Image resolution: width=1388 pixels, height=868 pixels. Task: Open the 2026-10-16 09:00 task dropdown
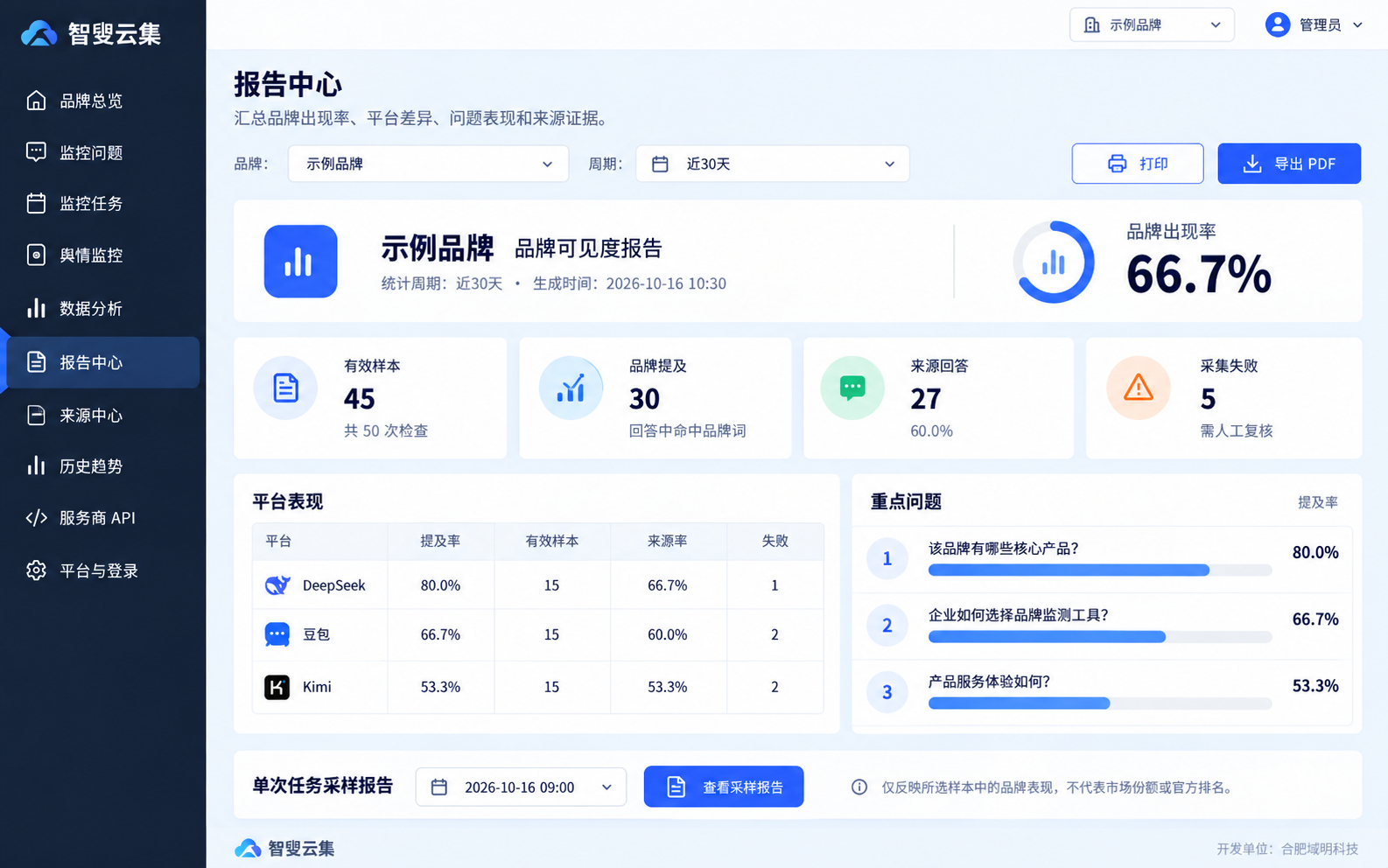521,787
